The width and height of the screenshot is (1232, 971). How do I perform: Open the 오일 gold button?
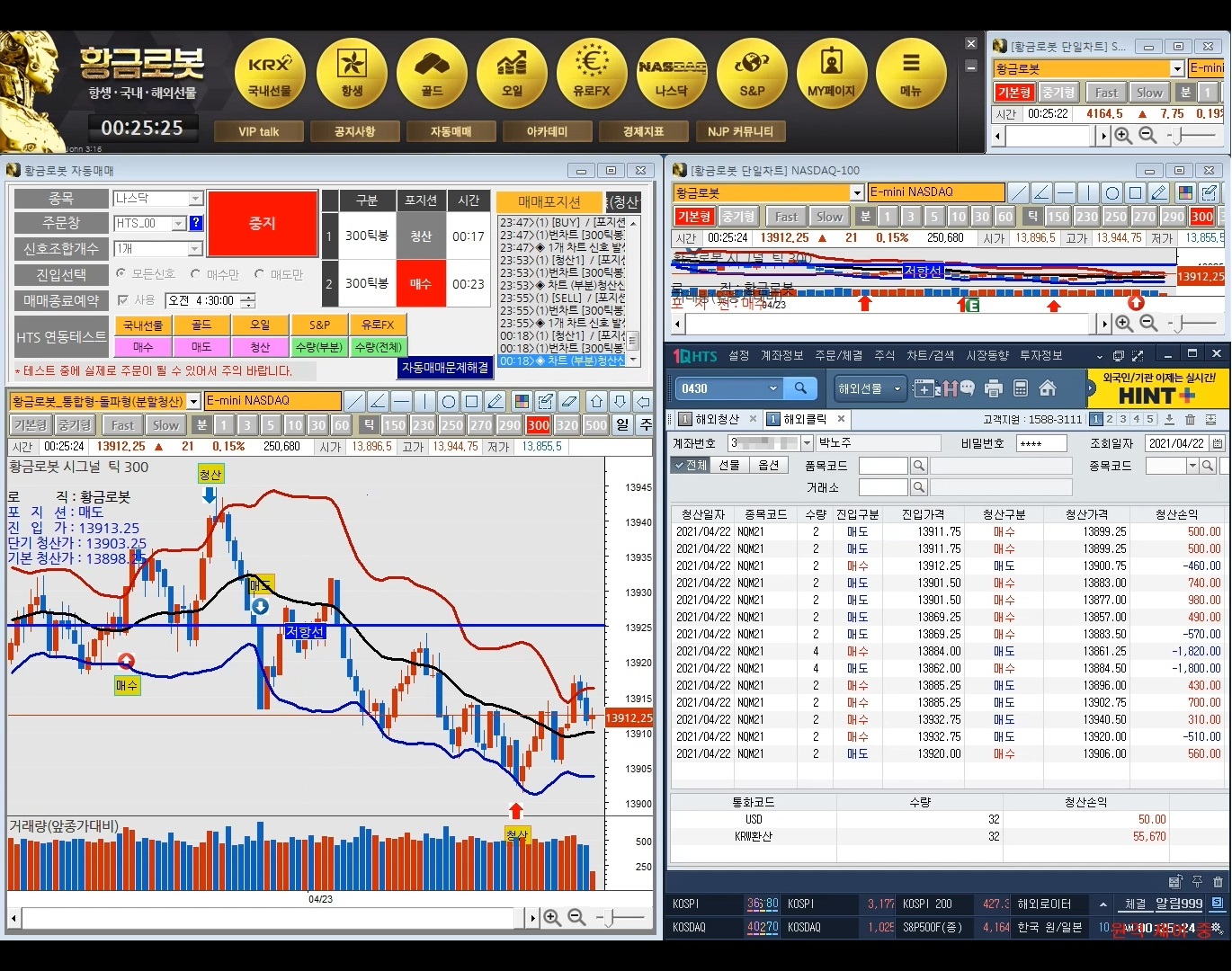click(512, 74)
